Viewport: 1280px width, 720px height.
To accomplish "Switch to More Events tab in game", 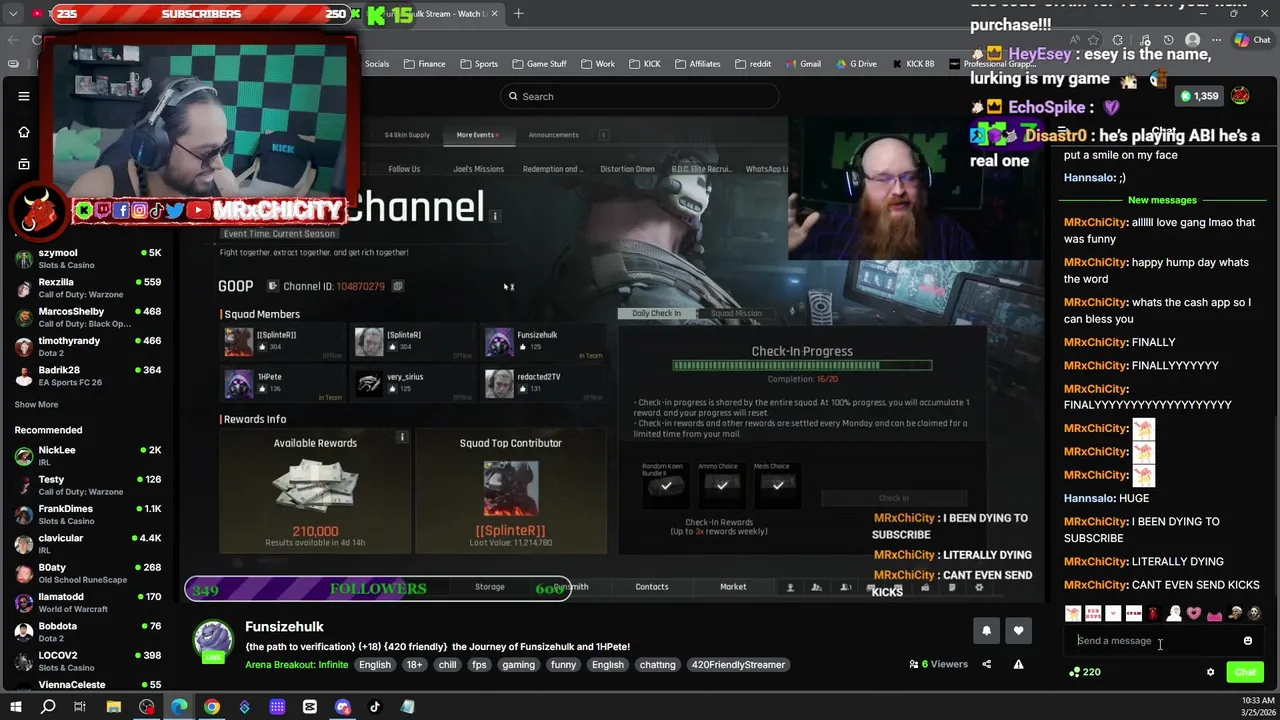I will (477, 135).
